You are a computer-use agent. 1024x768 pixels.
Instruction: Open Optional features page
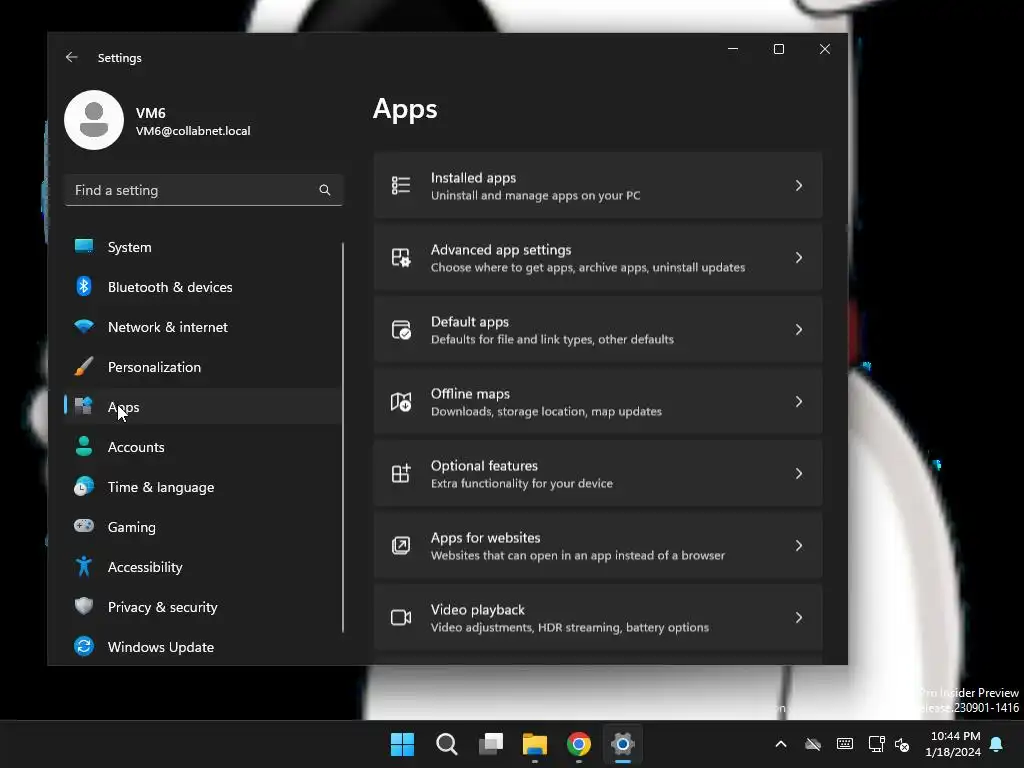(x=598, y=473)
